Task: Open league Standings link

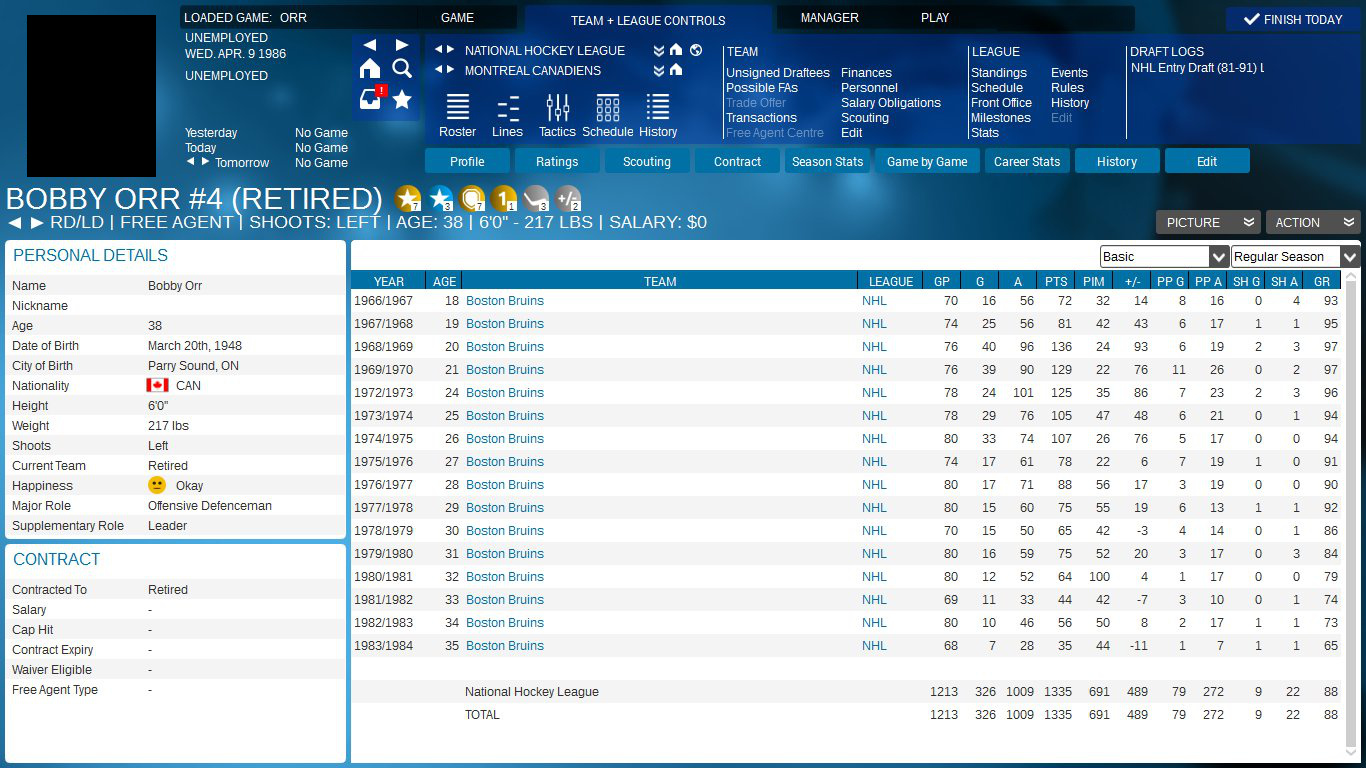Action: tap(999, 73)
